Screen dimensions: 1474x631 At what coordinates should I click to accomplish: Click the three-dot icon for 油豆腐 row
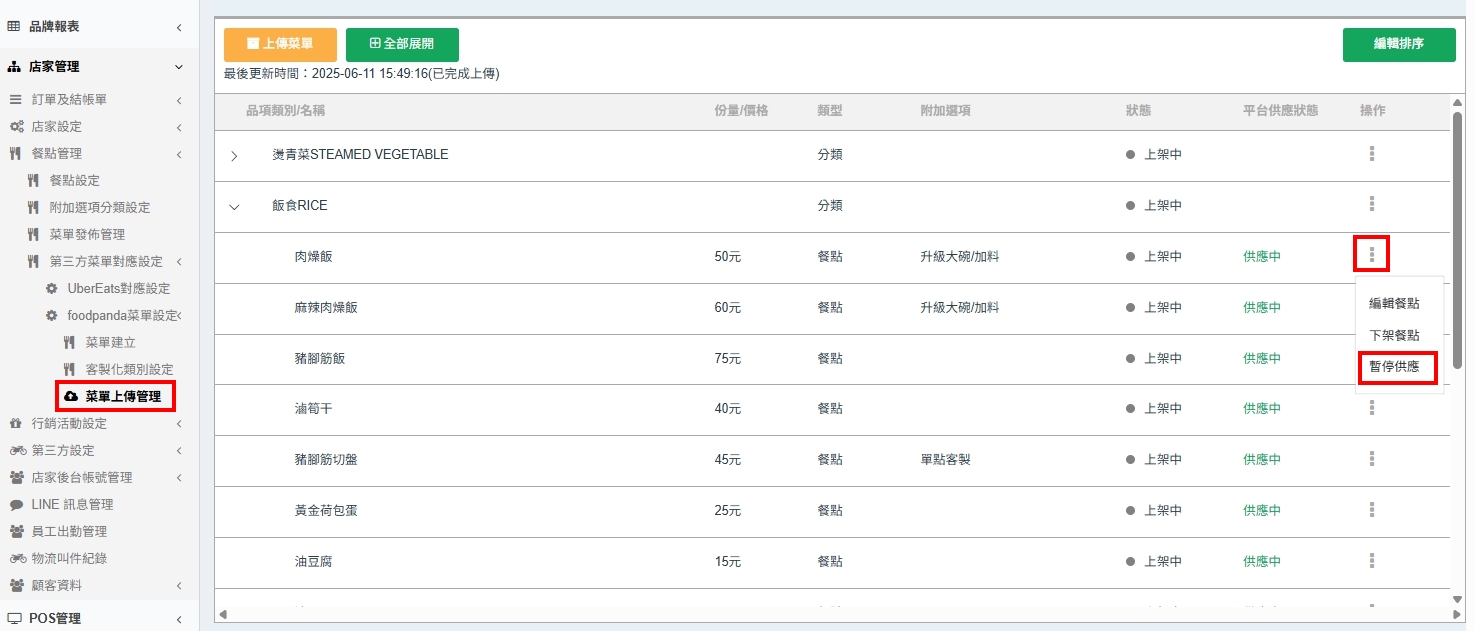(x=1371, y=561)
